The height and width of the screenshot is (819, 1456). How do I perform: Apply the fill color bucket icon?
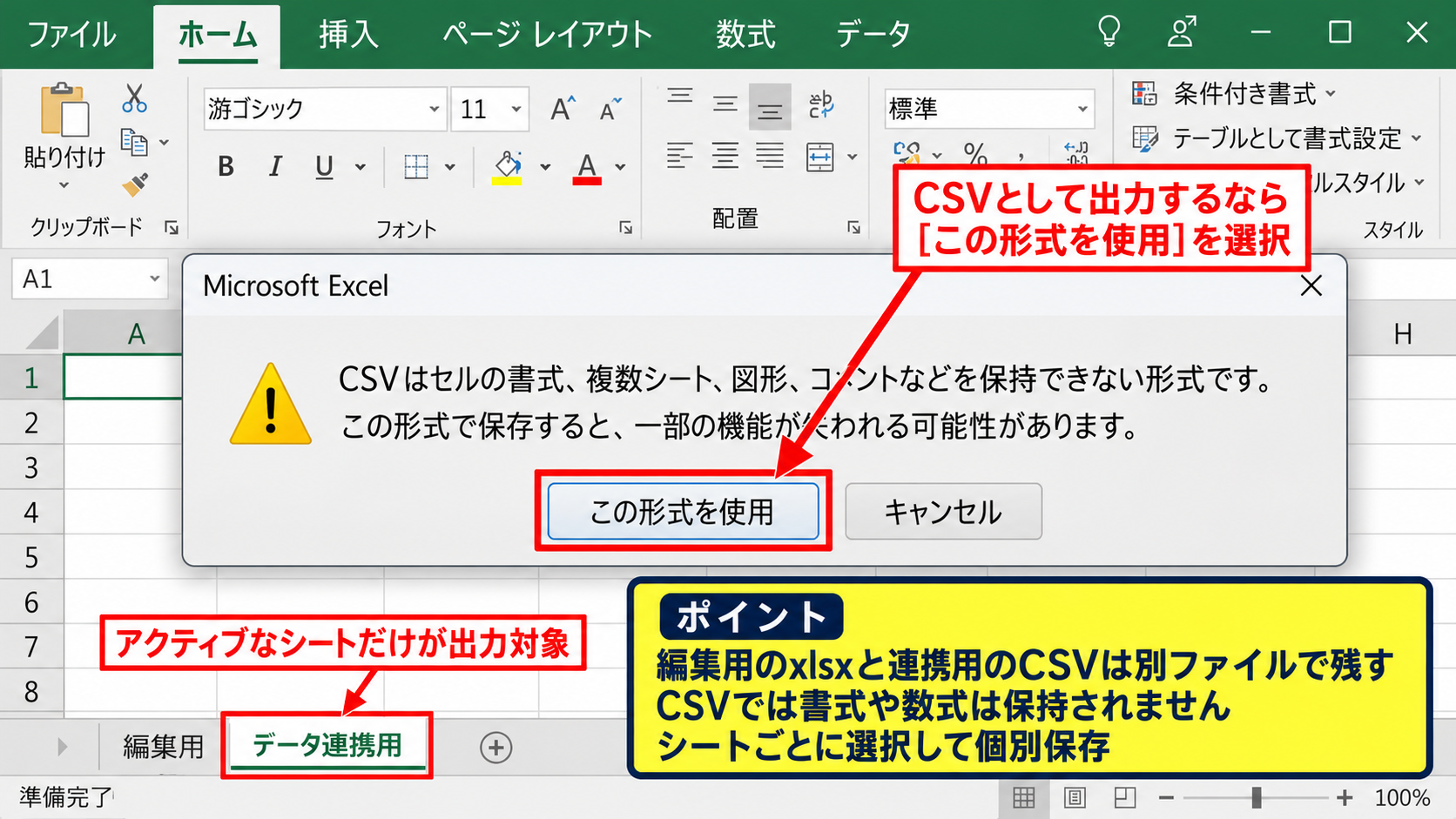pyautogui.click(x=508, y=167)
